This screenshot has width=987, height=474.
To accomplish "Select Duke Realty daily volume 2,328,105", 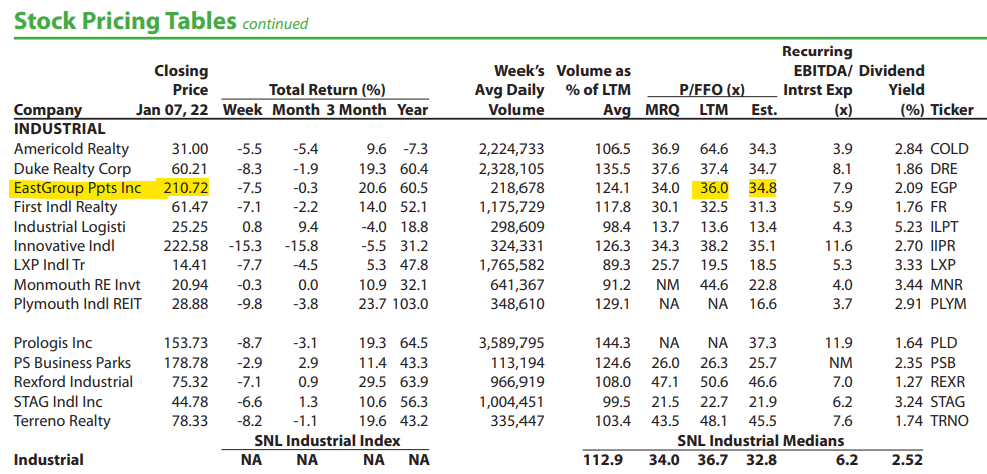I will [x=511, y=169].
